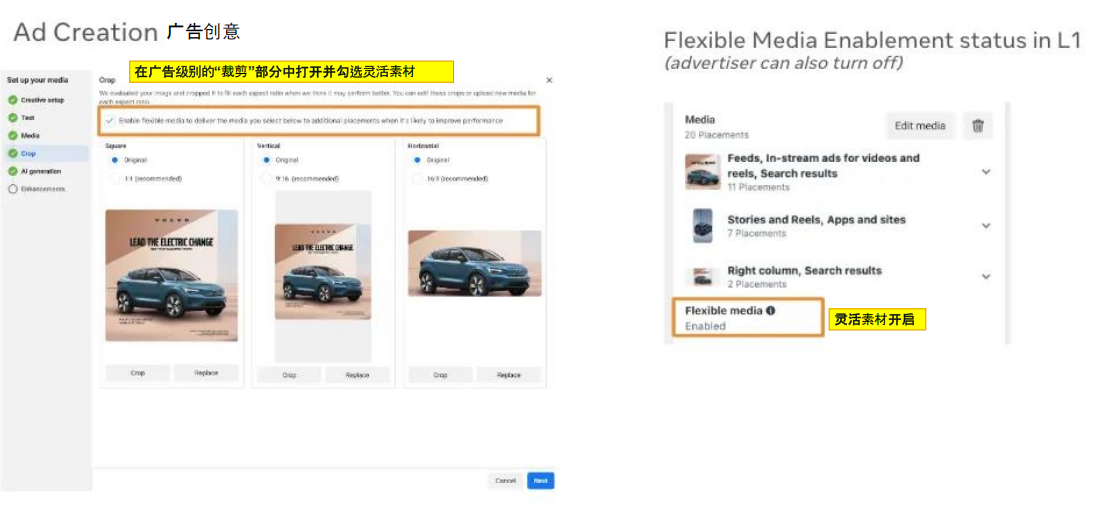Viewport: 1120px width, 522px height.
Task: Delete media using the trash can icon
Action: pyautogui.click(x=977, y=126)
